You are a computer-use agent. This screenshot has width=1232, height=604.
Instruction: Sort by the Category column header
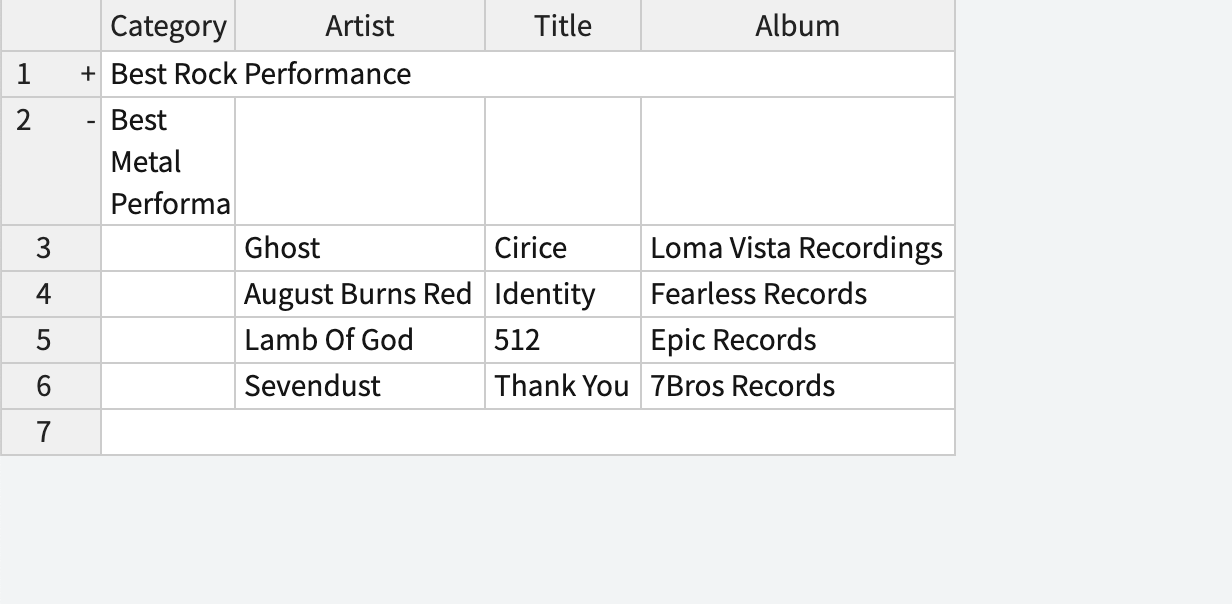click(x=168, y=26)
